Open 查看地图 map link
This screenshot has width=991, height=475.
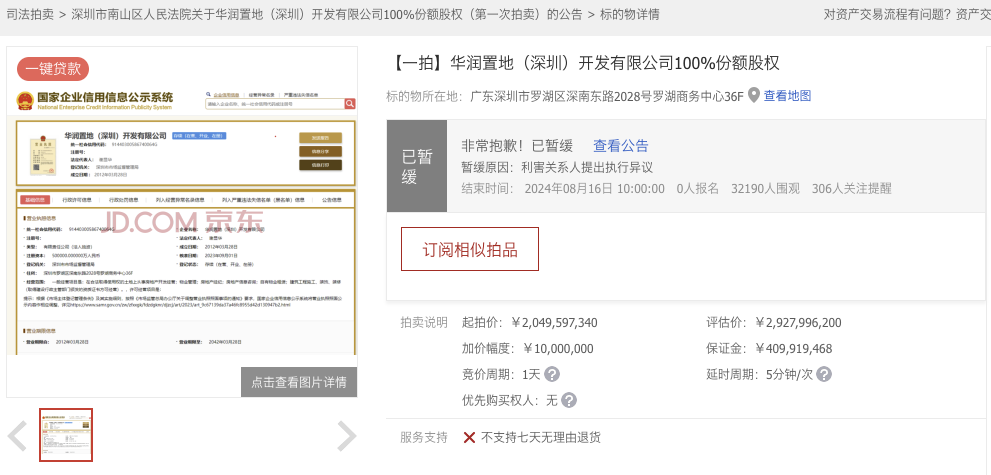787,96
